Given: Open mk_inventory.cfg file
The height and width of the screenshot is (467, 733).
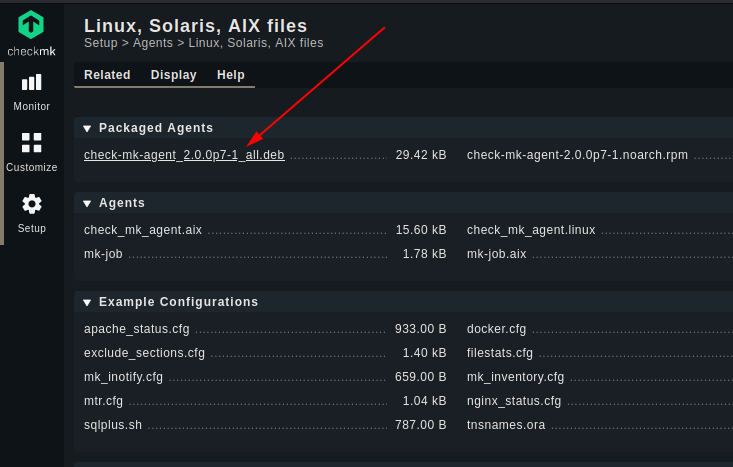Looking at the screenshot, I should 515,377.
